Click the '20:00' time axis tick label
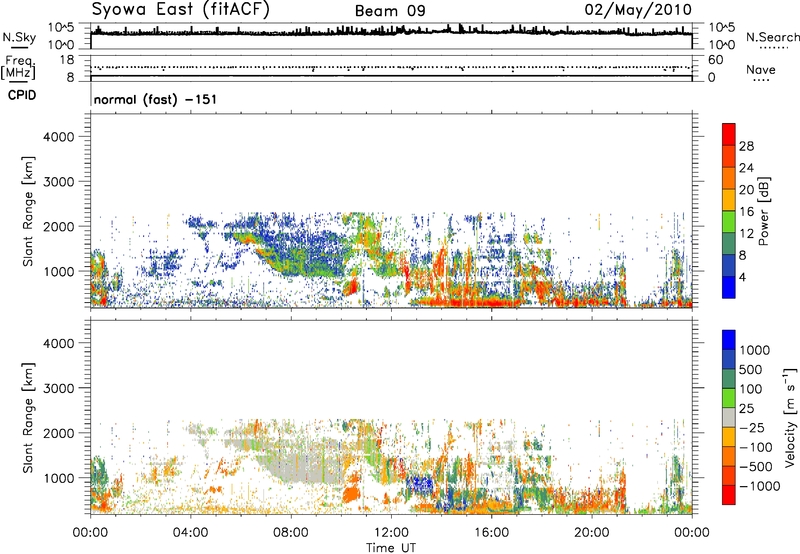 (x=592, y=533)
